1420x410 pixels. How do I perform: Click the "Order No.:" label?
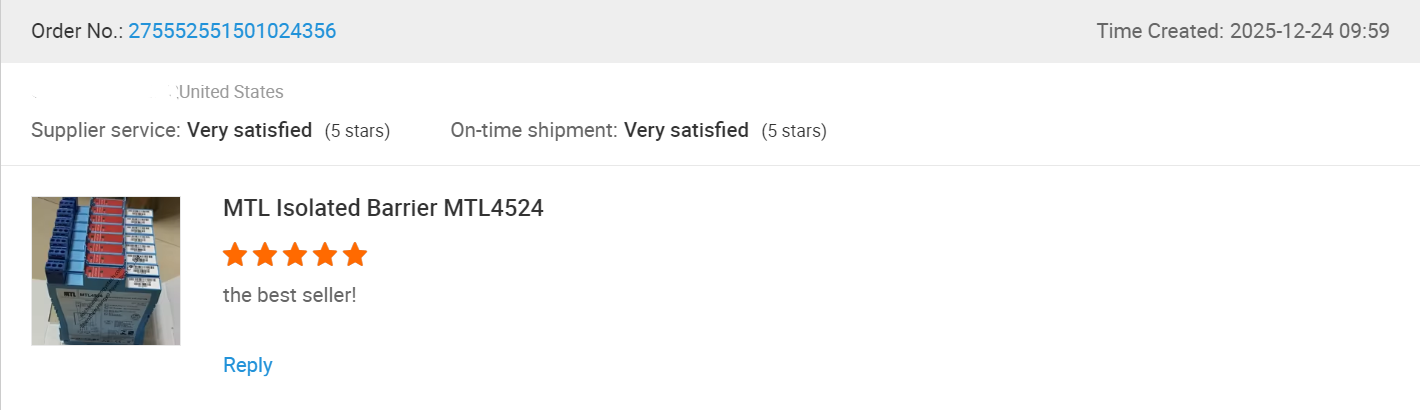point(77,31)
